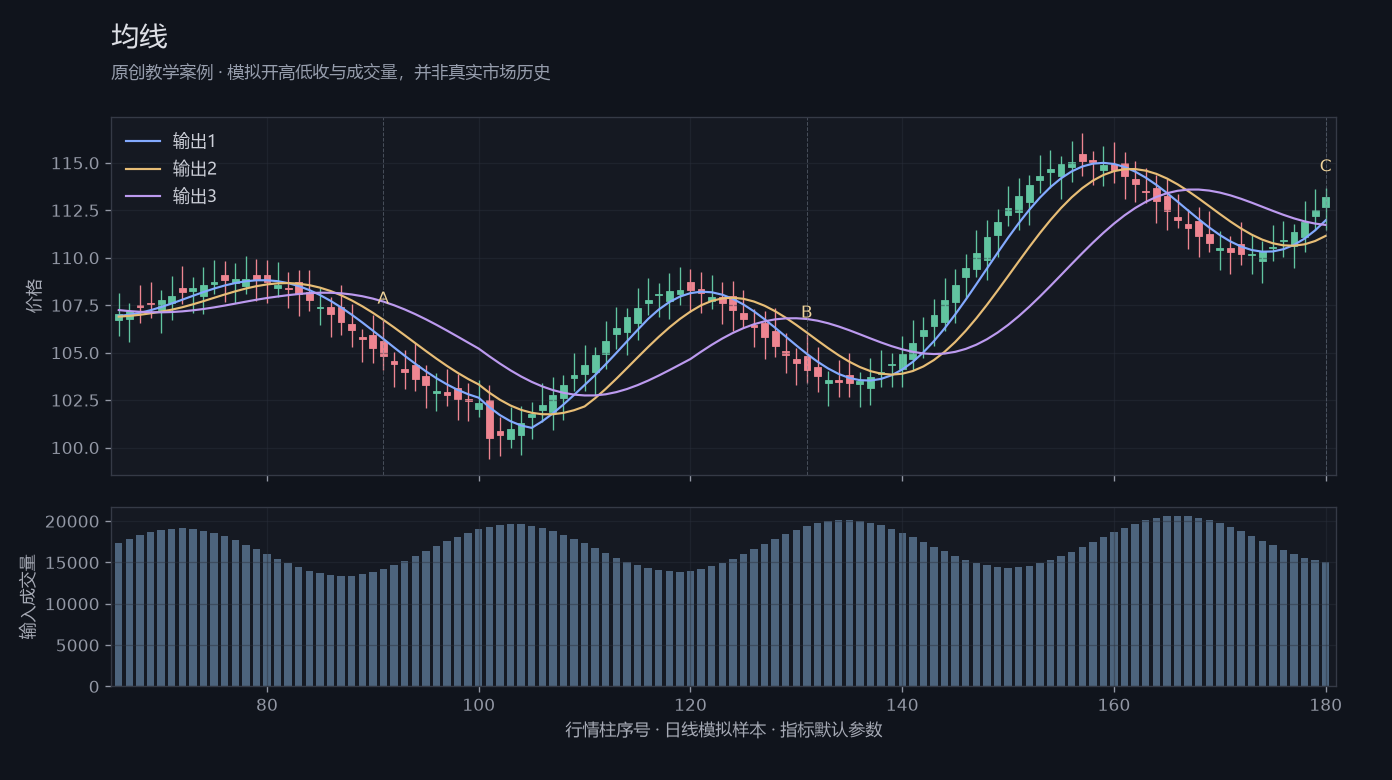Click the x-axis caption 行情柱序号
The height and width of the screenshot is (780, 1392).
point(724,729)
